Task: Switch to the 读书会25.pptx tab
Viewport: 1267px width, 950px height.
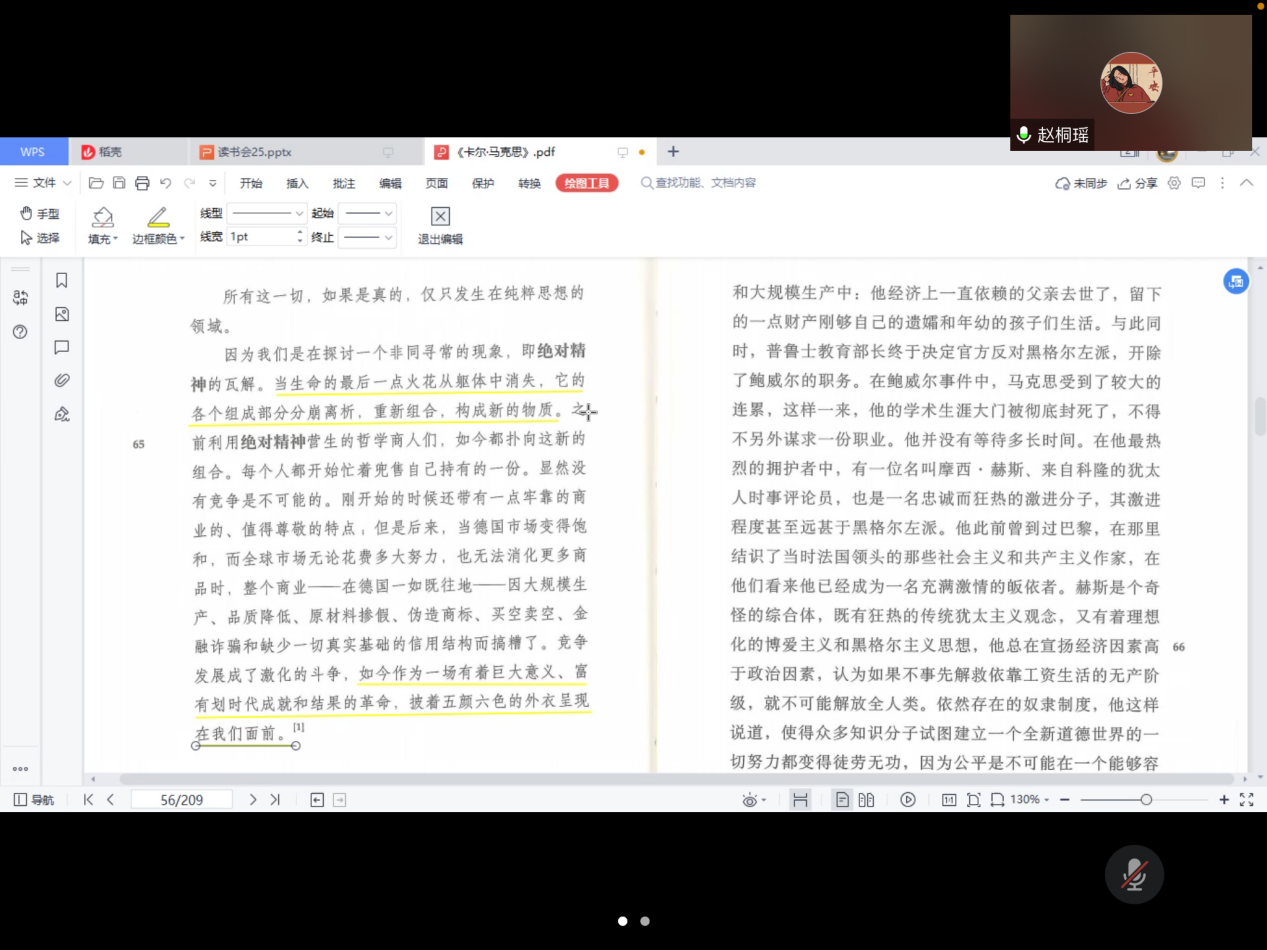Action: (254, 152)
